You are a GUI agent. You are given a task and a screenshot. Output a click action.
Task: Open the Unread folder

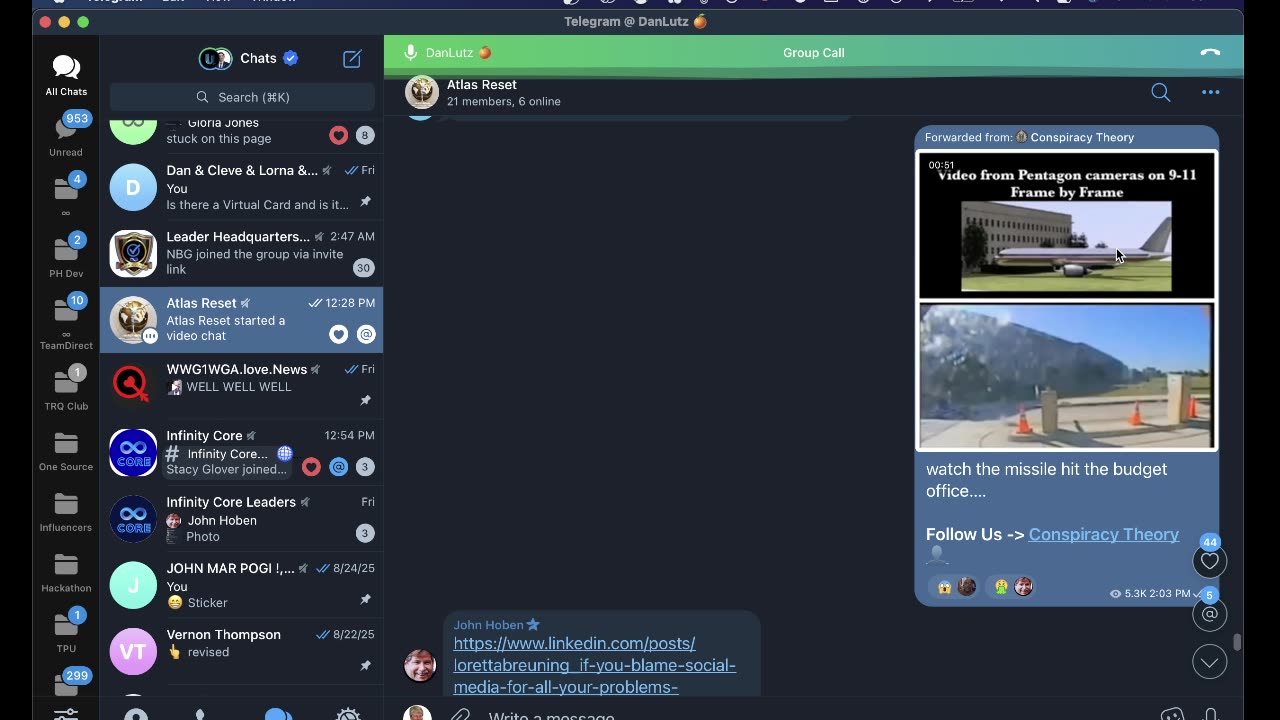pos(66,135)
